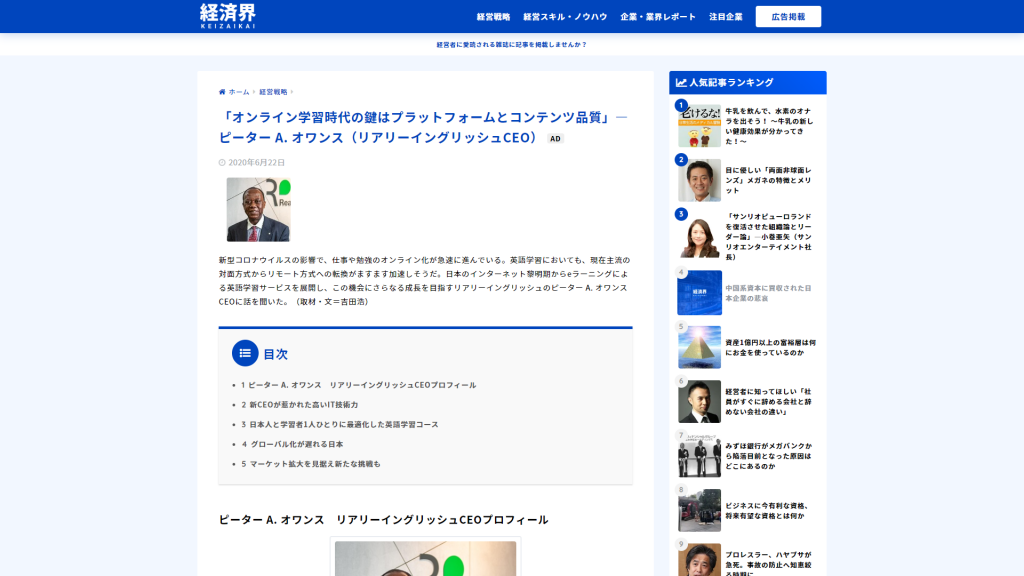Jump to section 5 マーケット拡大を見据え新たな挑戦も
This screenshot has width=1024, height=576.
point(311,464)
